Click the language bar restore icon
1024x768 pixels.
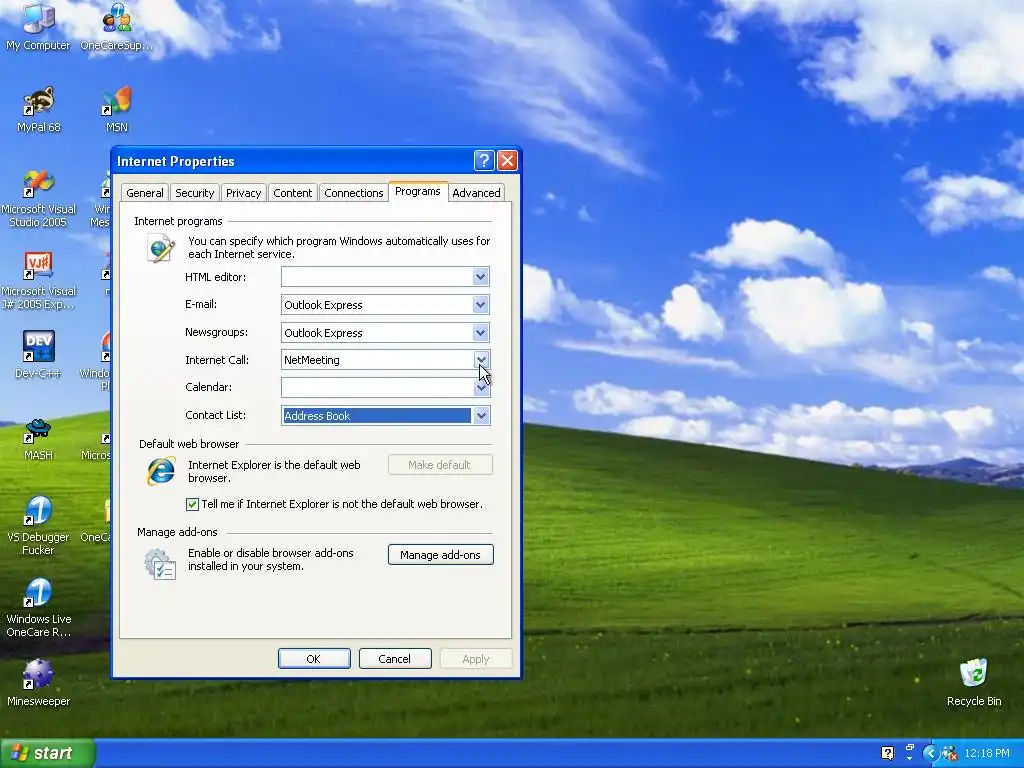click(910, 747)
